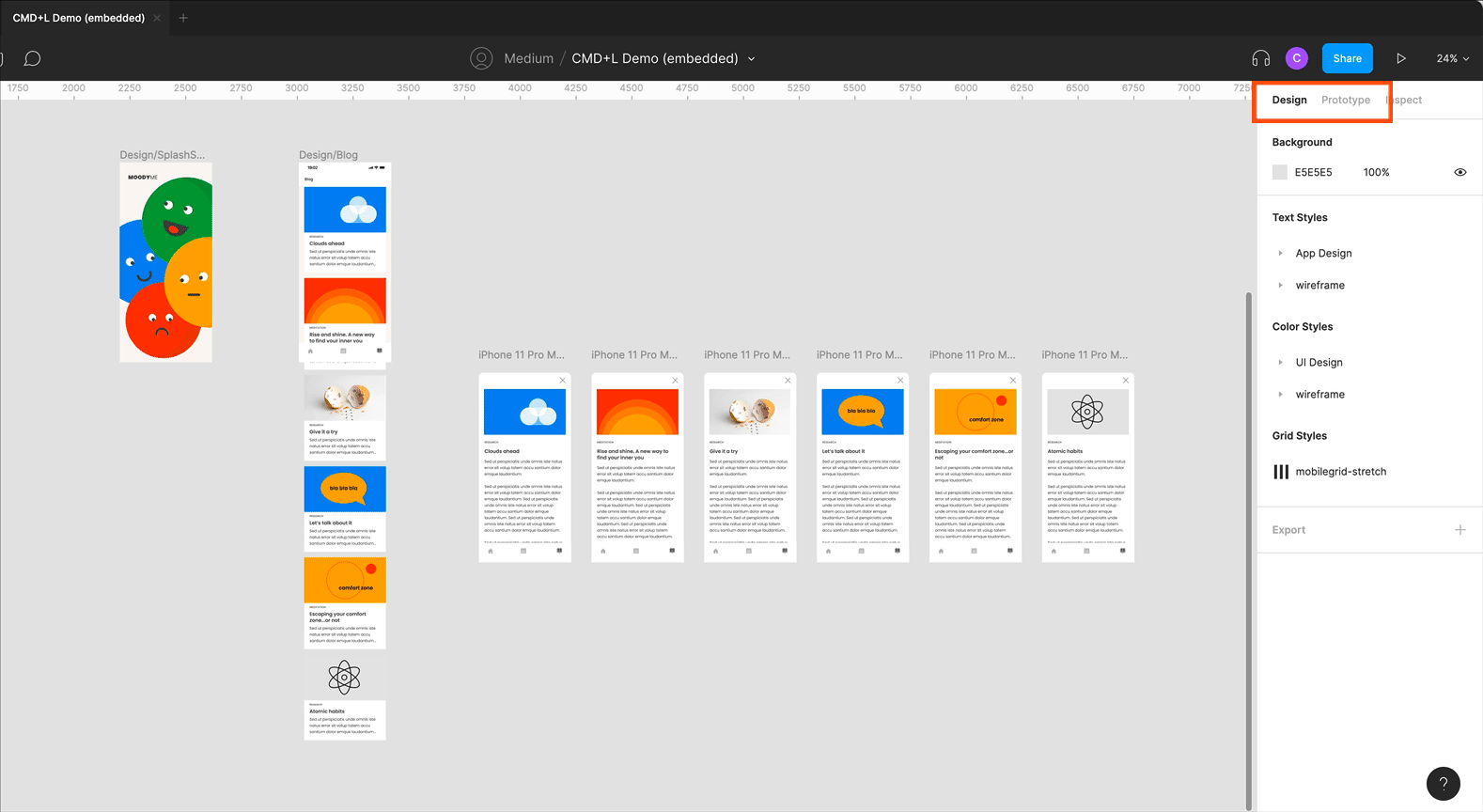This screenshot has height=812, width=1483.
Task: Open the help question mark button
Action: (1443, 783)
